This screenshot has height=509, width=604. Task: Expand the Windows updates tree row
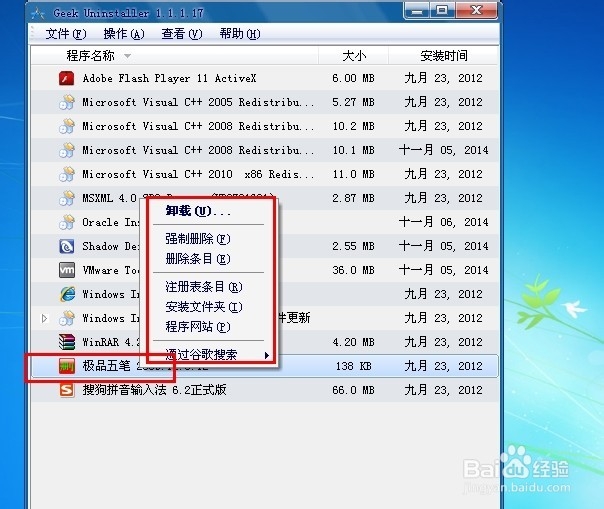tap(44, 318)
